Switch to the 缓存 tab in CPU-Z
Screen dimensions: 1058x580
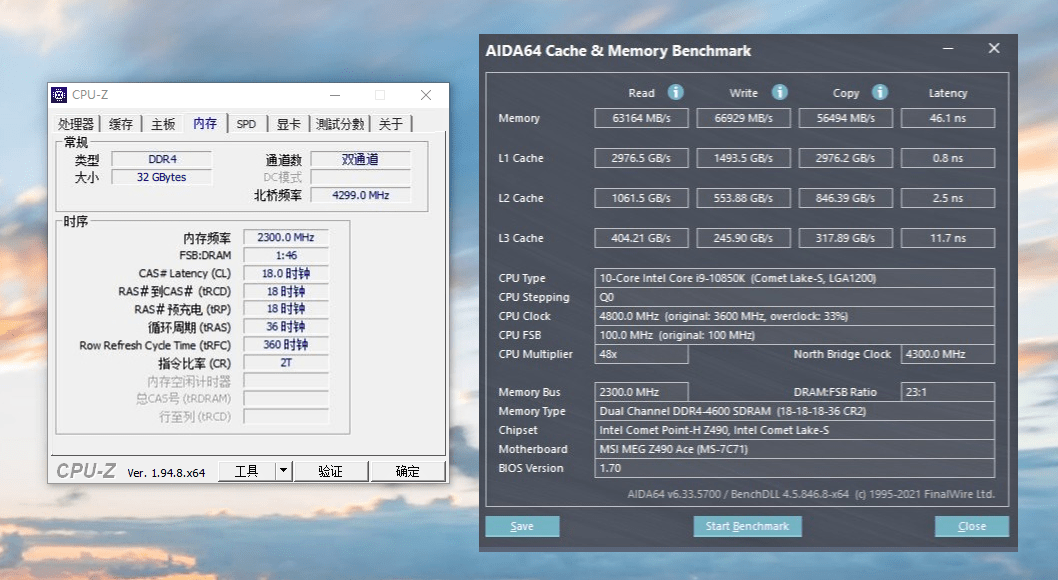pos(121,124)
